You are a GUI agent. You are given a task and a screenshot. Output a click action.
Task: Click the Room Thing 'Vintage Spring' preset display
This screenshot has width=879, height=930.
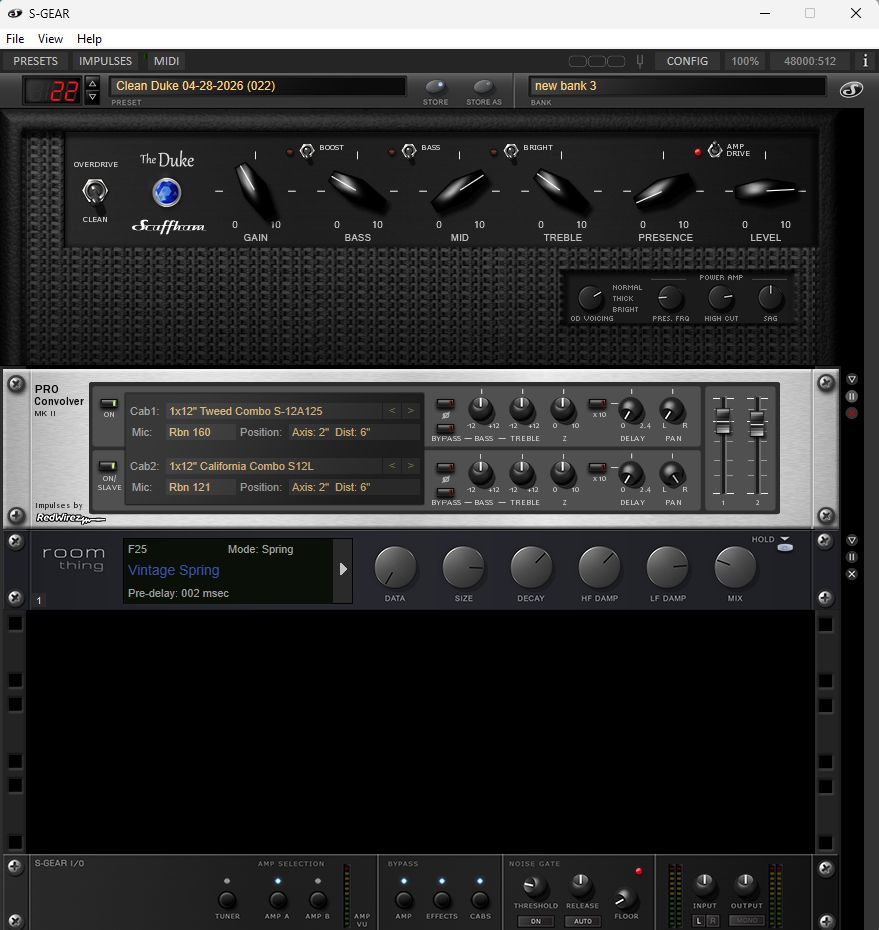point(228,571)
